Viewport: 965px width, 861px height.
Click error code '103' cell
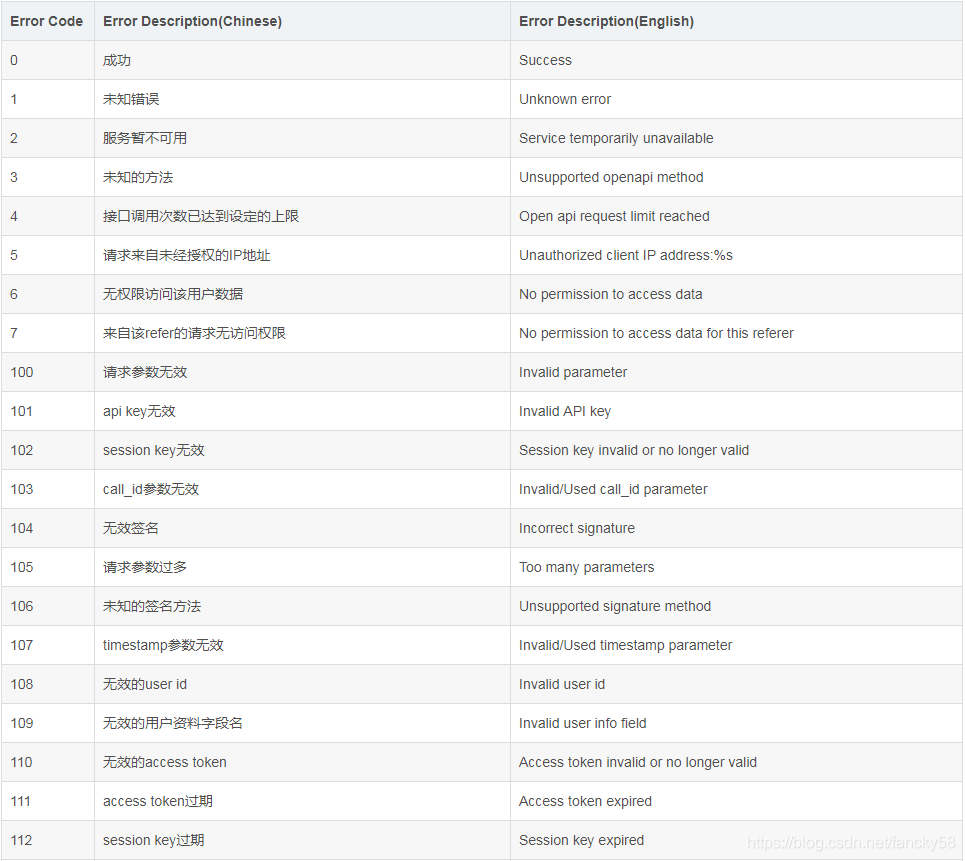coord(47,489)
